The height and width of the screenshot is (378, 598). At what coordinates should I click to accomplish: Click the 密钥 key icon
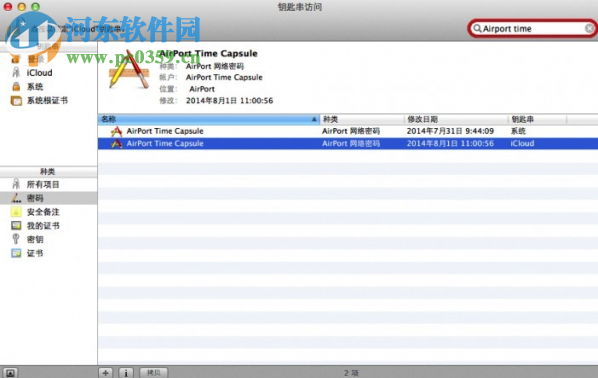click(16, 239)
